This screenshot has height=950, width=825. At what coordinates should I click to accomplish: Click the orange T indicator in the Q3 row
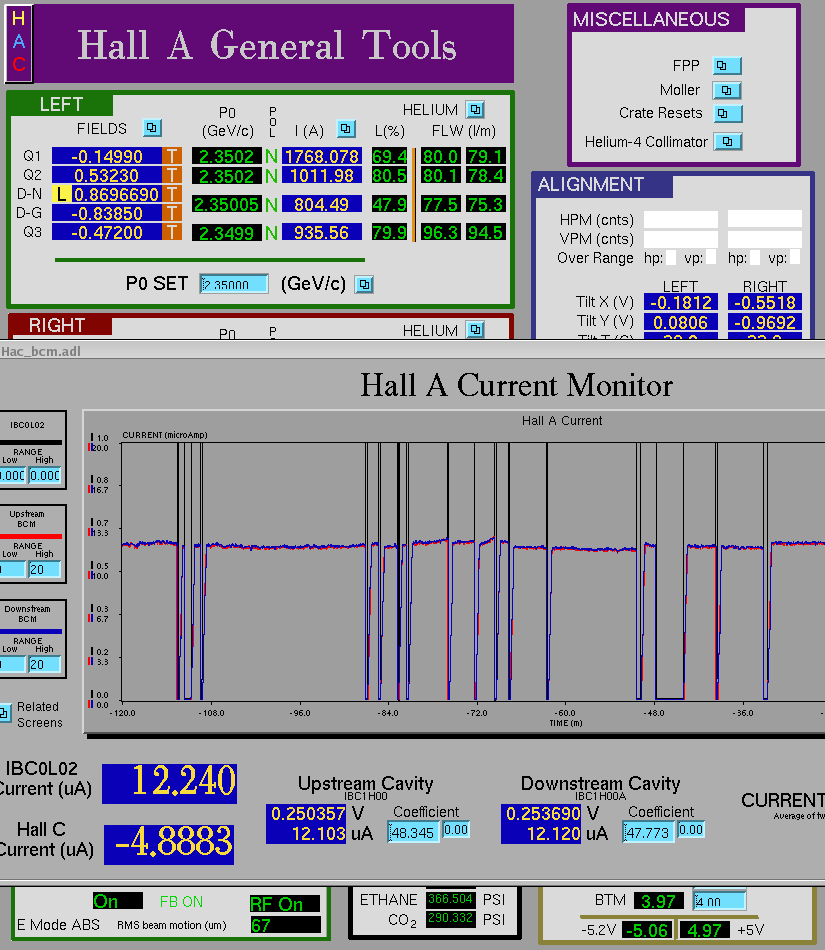(x=172, y=233)
